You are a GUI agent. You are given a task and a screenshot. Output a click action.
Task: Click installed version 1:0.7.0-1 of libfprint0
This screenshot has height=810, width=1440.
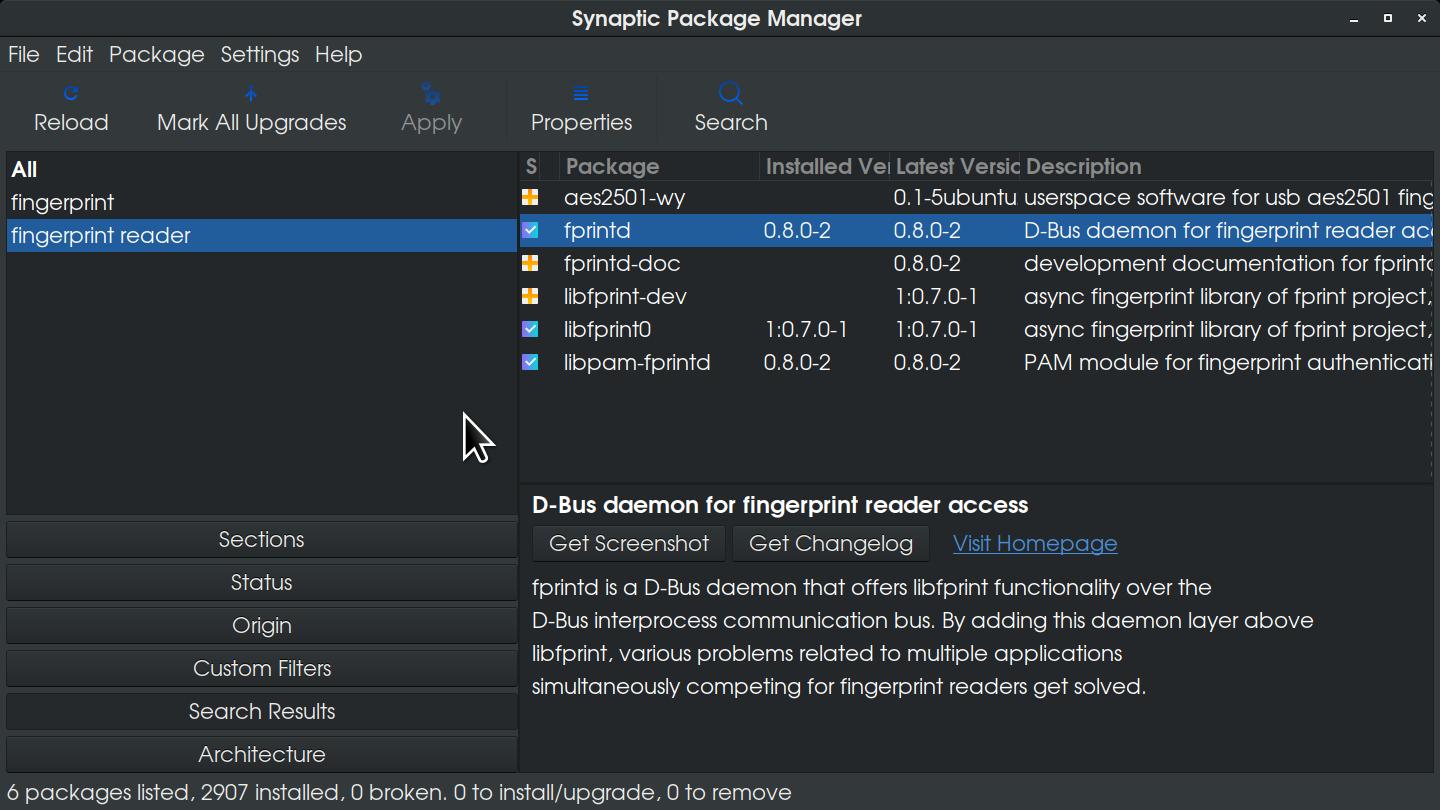pyautogui.click(x=805, y=329)
